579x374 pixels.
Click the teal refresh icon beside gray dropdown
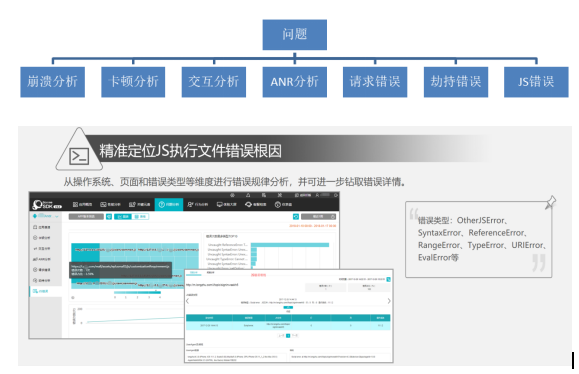point(296,217)
